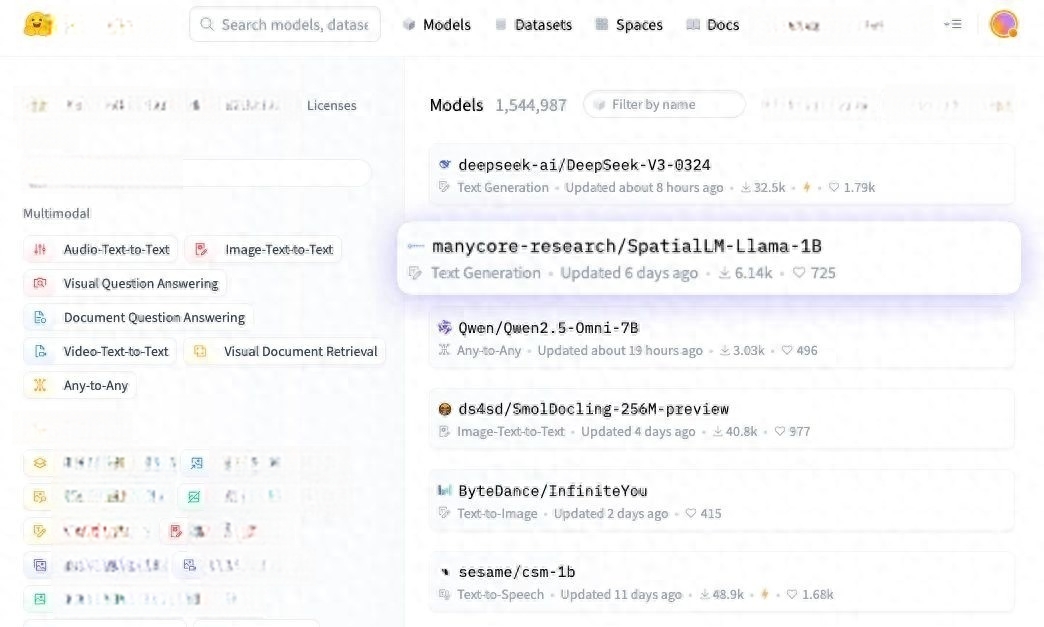Open the user profile avatar
Viewport: 1044px width, 627px height.
(1003, 25)
